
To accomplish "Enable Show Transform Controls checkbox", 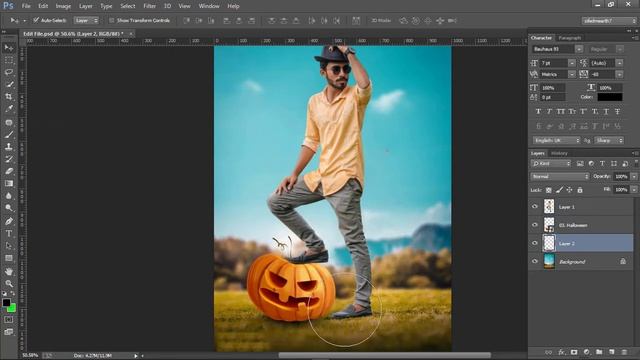I will click(111, 20).
